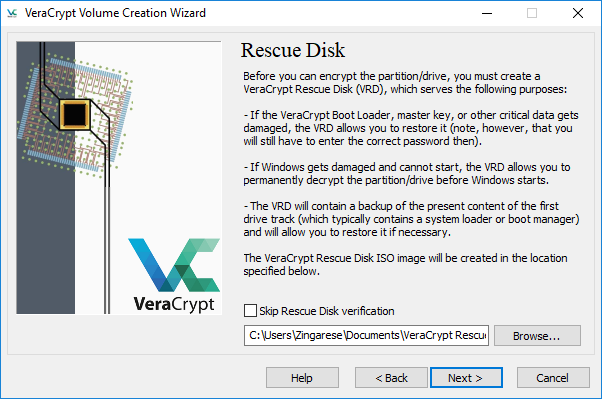Viewport: 602px width, 399px height.
Task: Click the paragraph about first drive track backup
Action: [411, 219]
